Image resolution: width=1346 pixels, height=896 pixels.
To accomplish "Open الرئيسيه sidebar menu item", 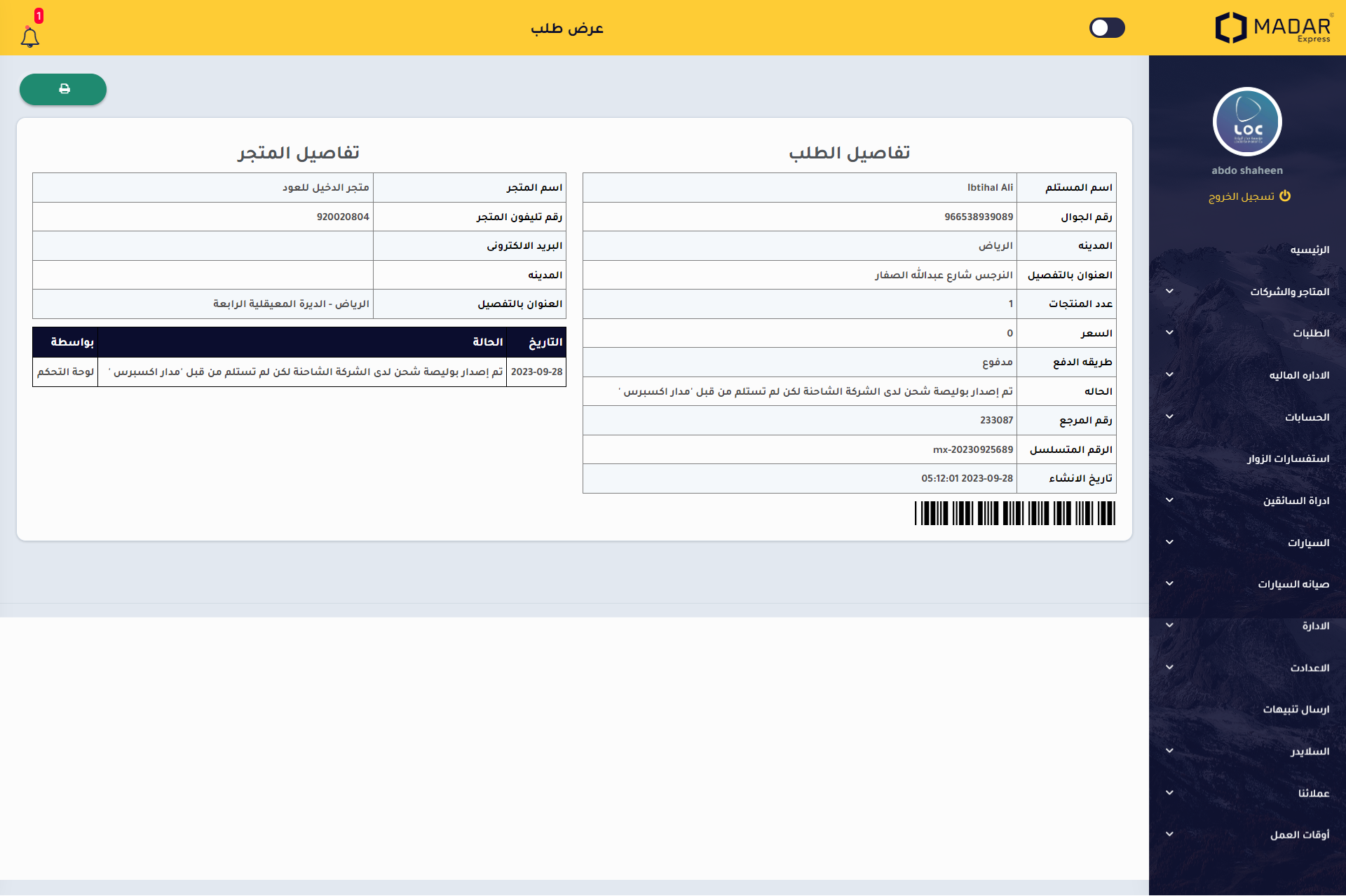I will click(1309, 250).
